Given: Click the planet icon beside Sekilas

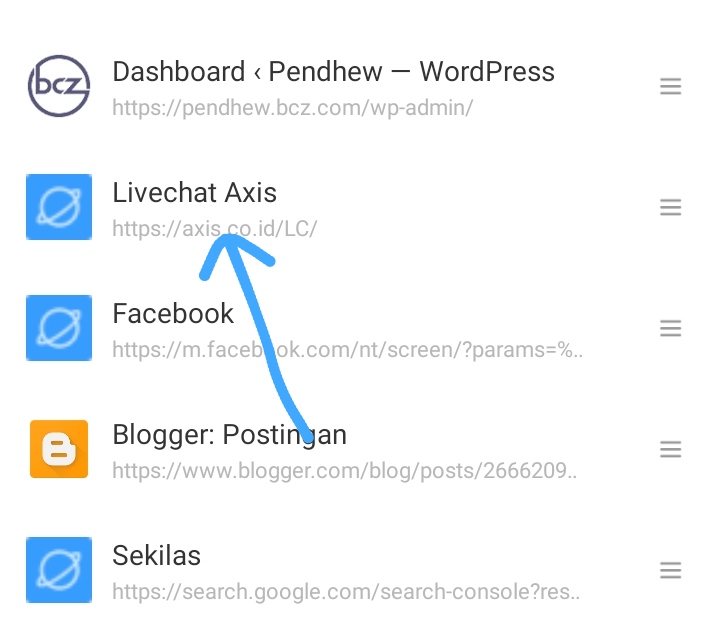Looking at the screenshot, I should [x=59, y=570].
